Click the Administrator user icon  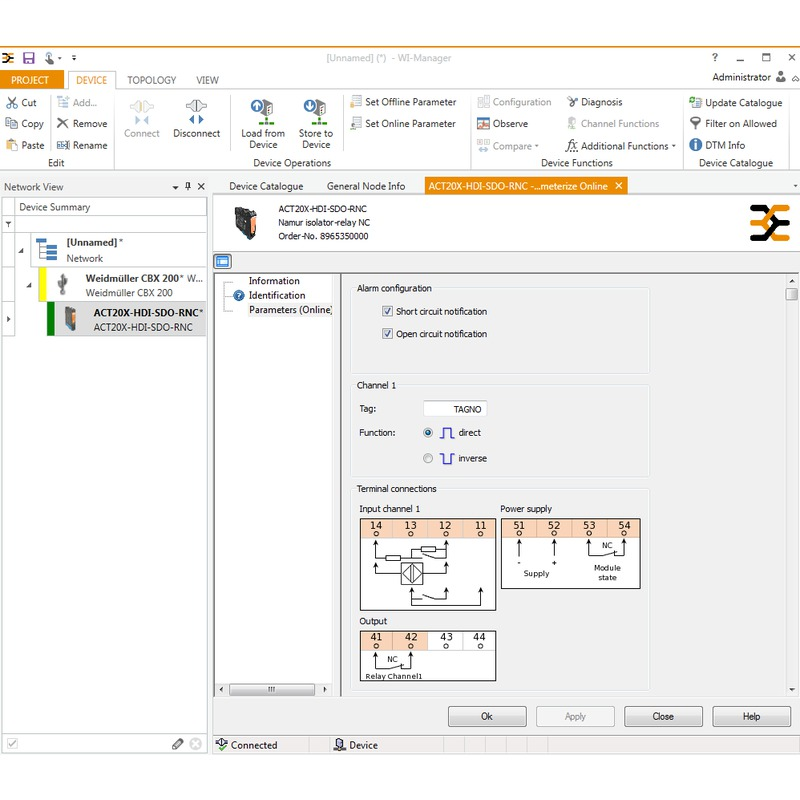pyautogui.click(x=781, y=77)
